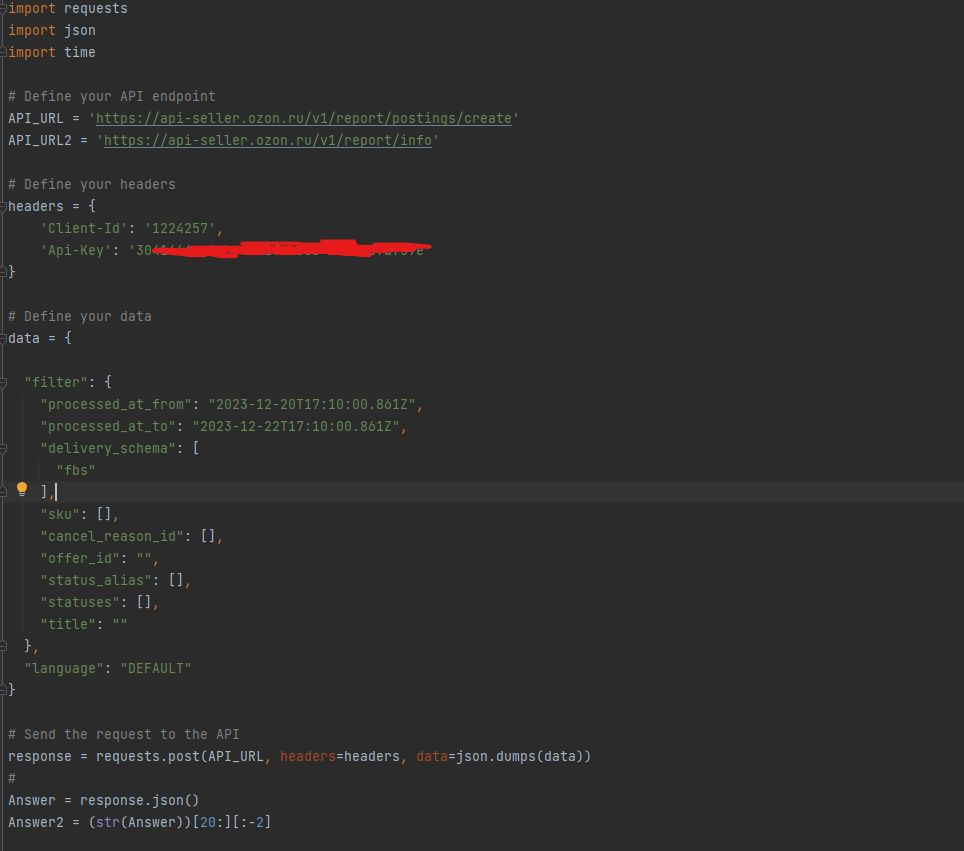Click the "statuses" key

80,602
